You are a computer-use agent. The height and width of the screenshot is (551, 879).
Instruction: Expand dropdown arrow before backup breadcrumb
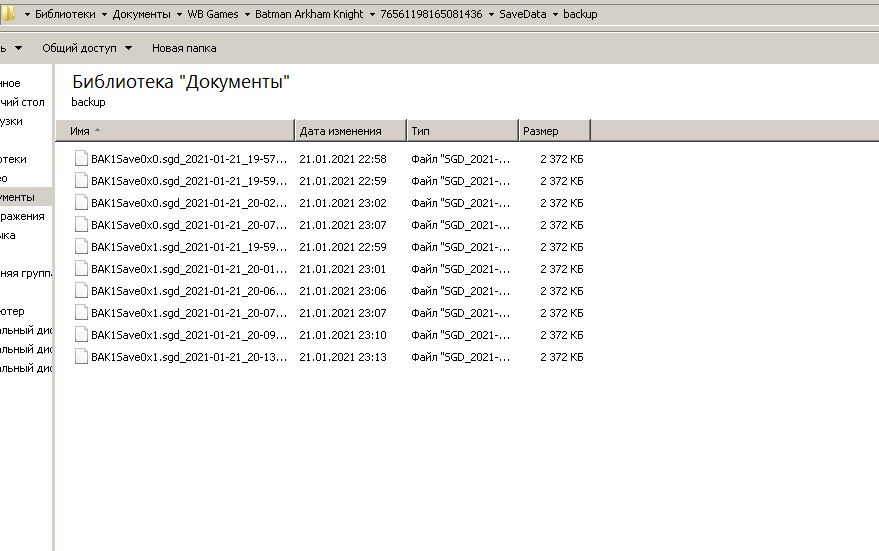pos(556,15)
